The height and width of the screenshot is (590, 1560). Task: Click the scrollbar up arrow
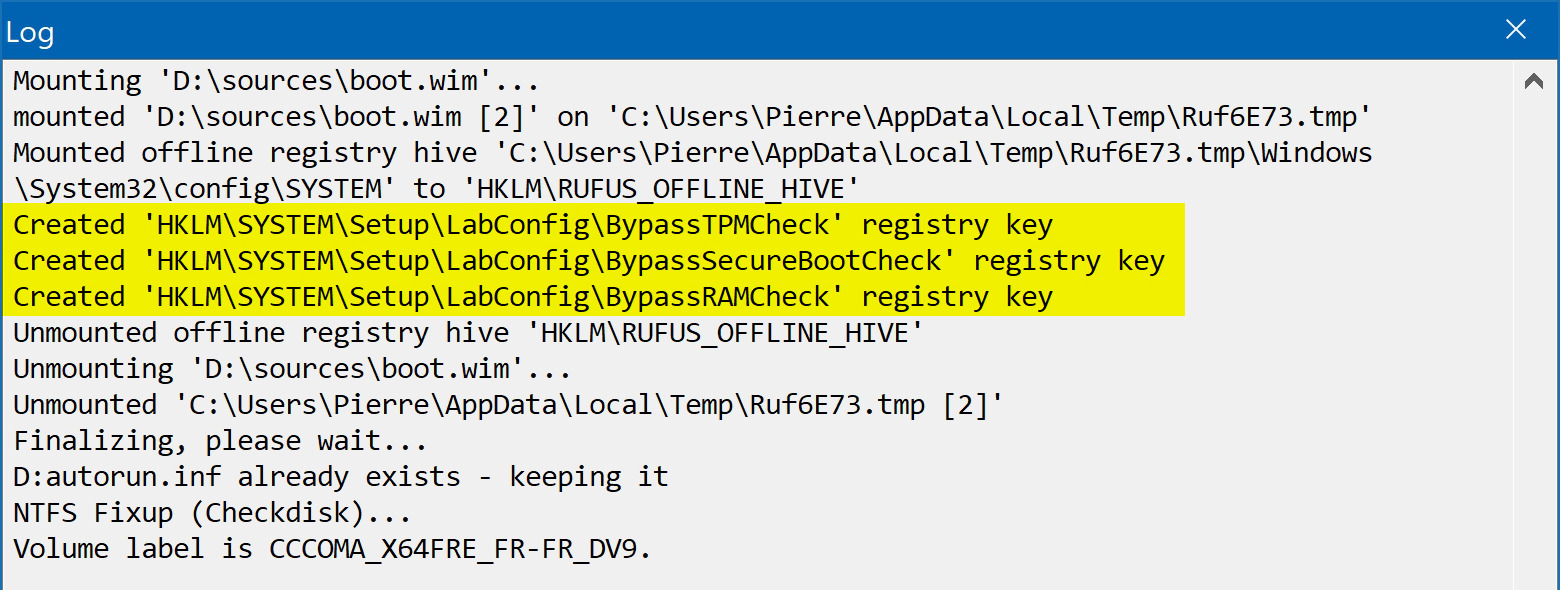tap(1534, 82)
